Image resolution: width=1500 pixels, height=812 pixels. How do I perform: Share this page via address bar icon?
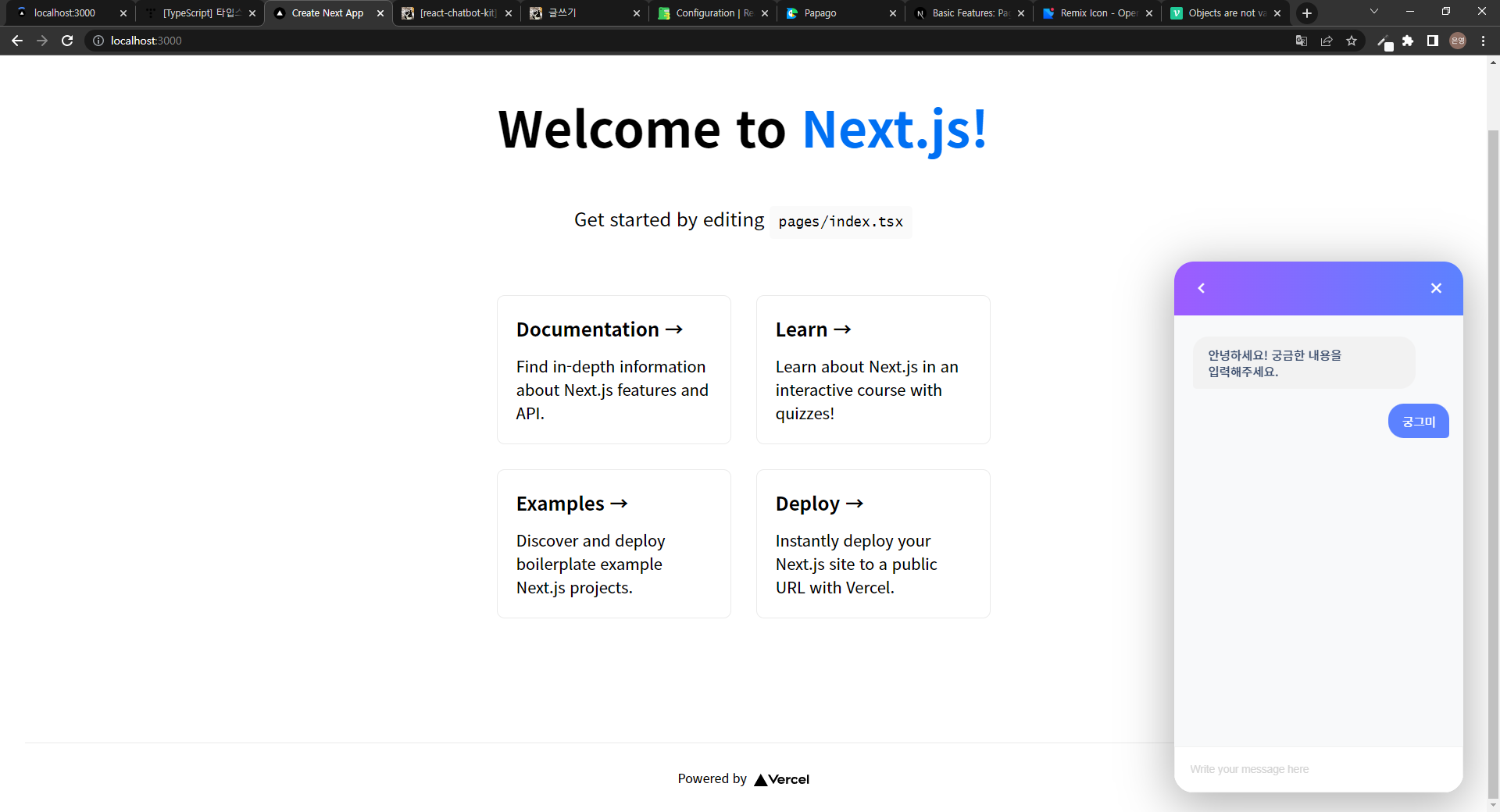coord(1327,41)
